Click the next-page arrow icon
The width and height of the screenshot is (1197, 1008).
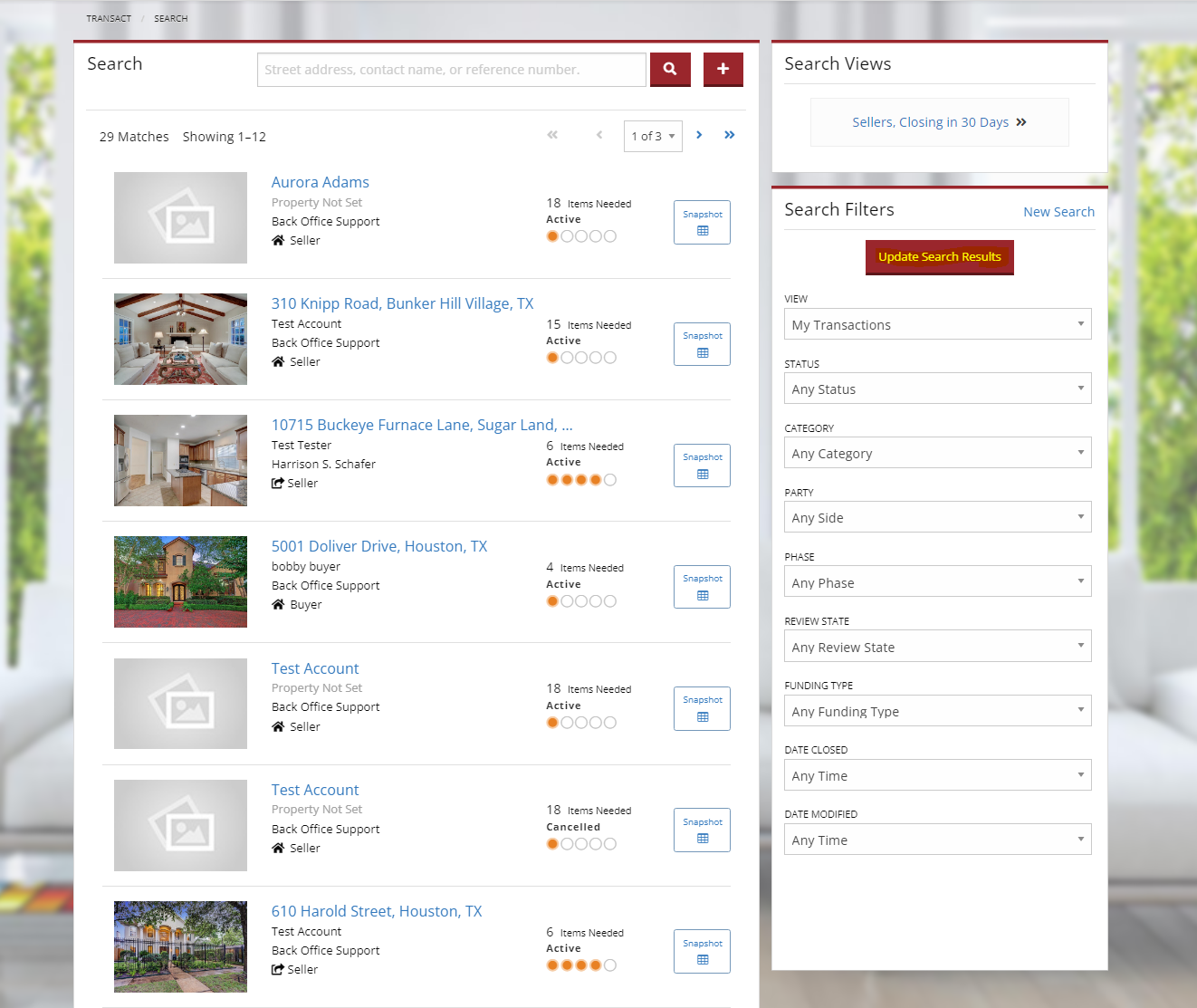pos(699,135)
